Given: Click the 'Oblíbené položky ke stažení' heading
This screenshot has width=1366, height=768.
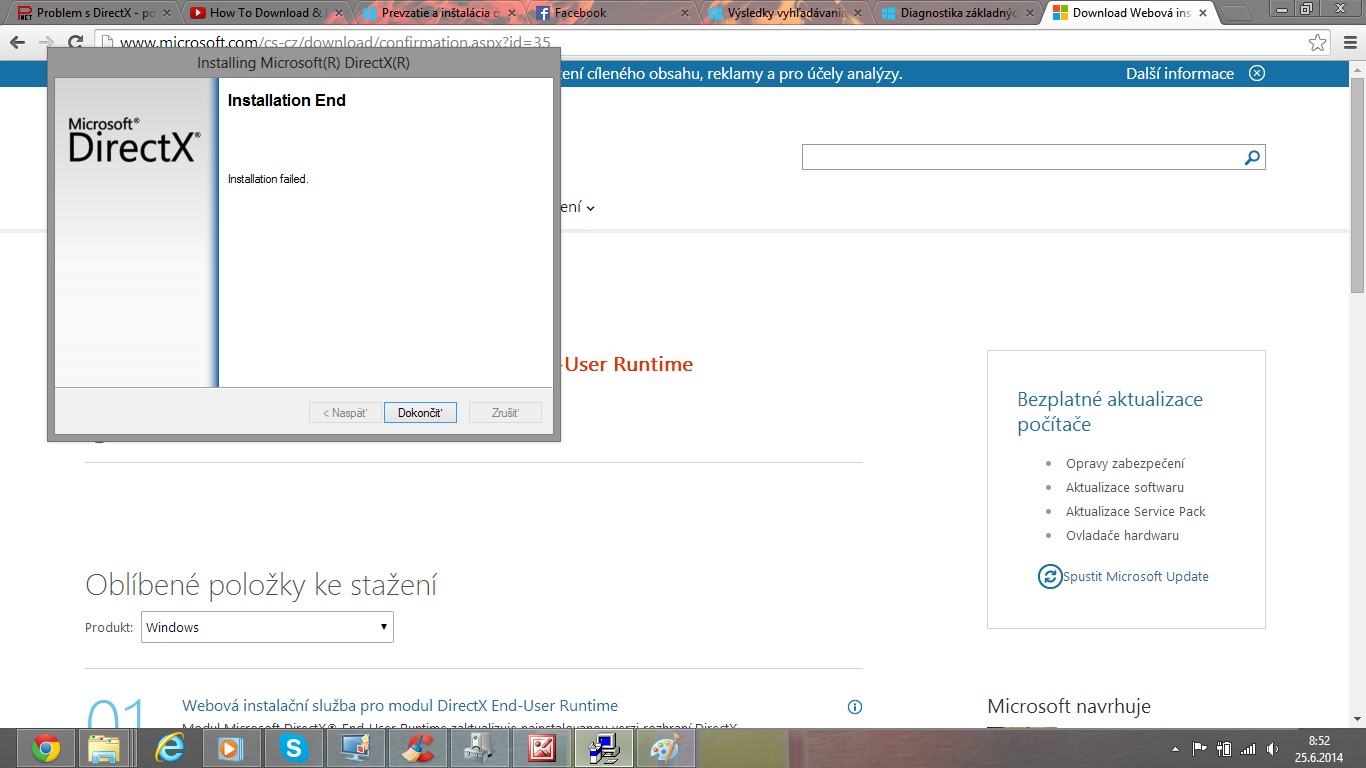Looking at the screenshot, I should [261, 585].
